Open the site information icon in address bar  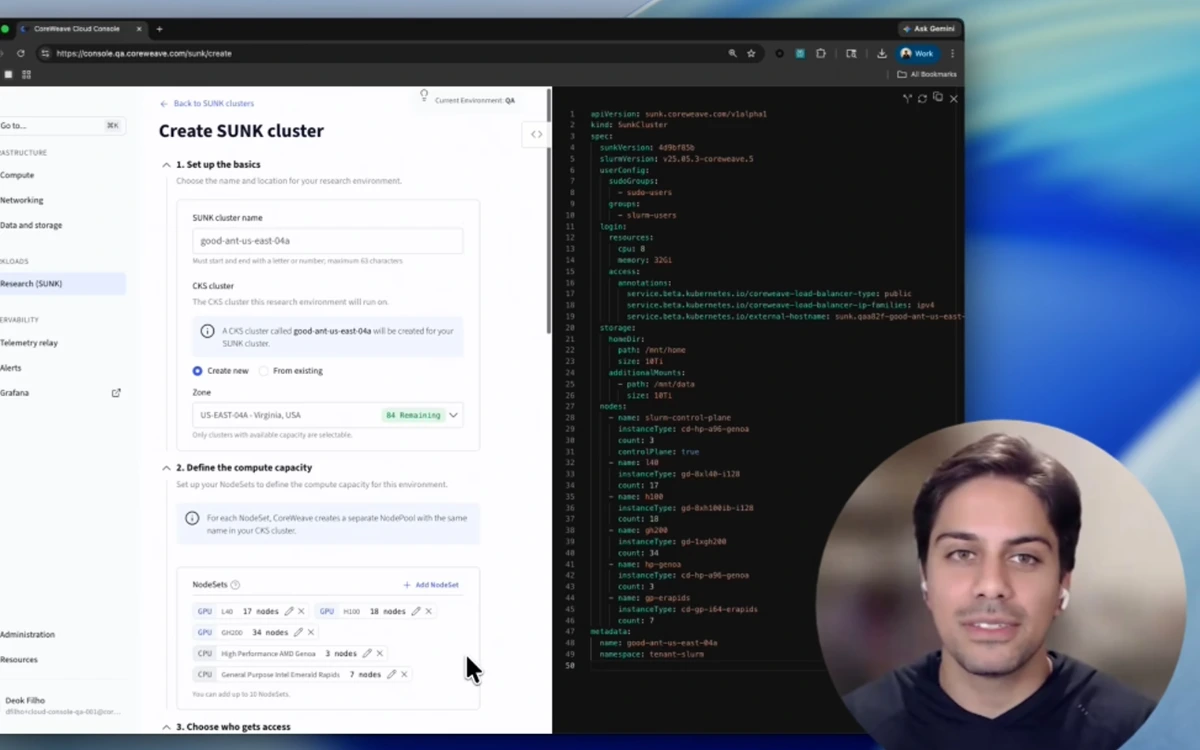click(45, 53)
